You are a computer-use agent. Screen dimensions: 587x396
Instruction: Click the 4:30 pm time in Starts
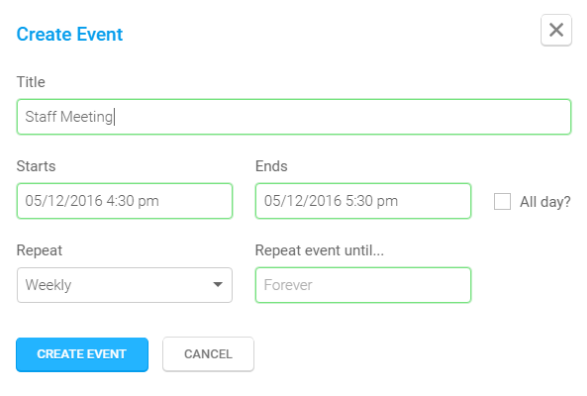[133, 201]
